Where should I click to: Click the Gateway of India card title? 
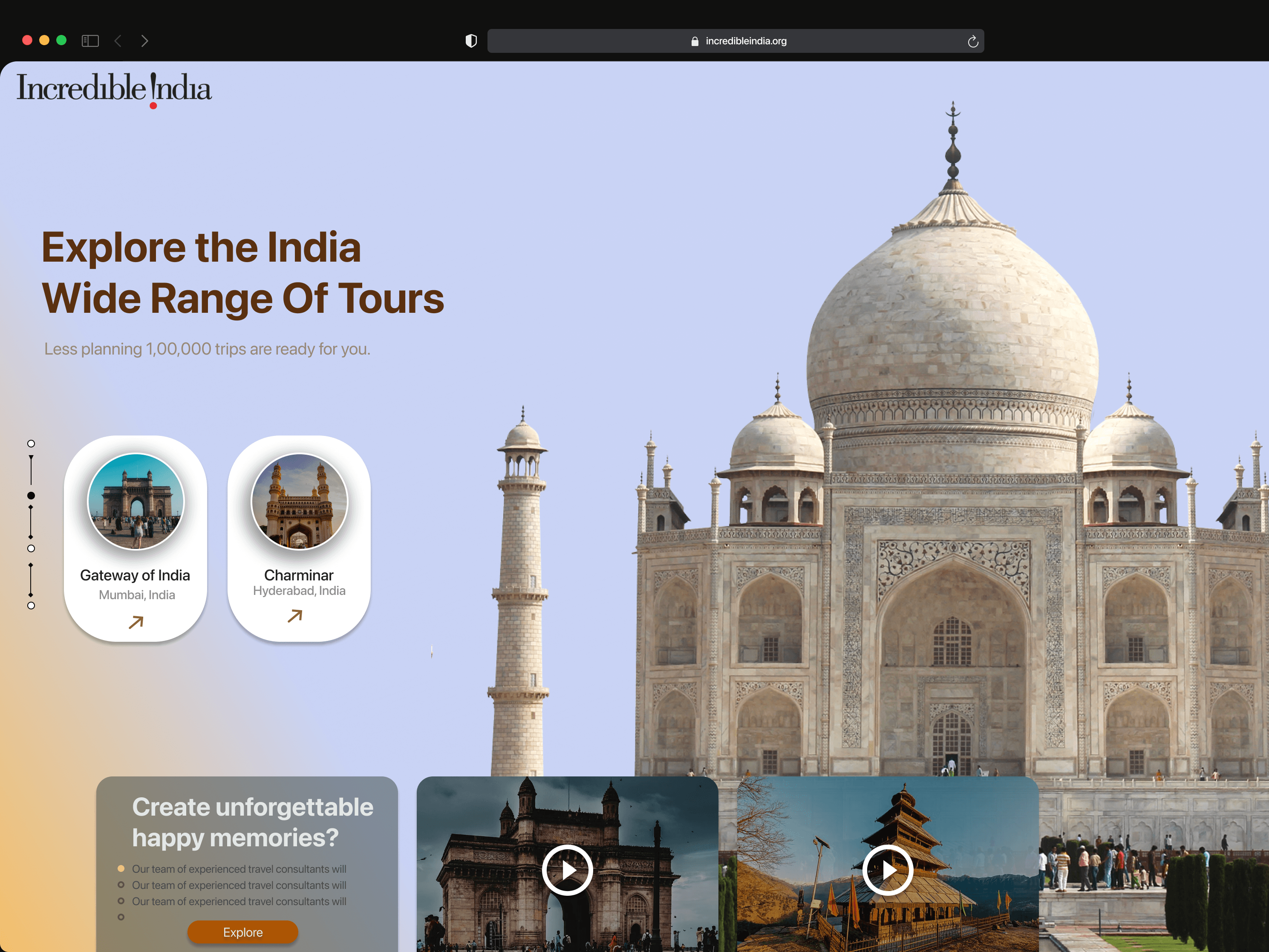pos(135,575)
